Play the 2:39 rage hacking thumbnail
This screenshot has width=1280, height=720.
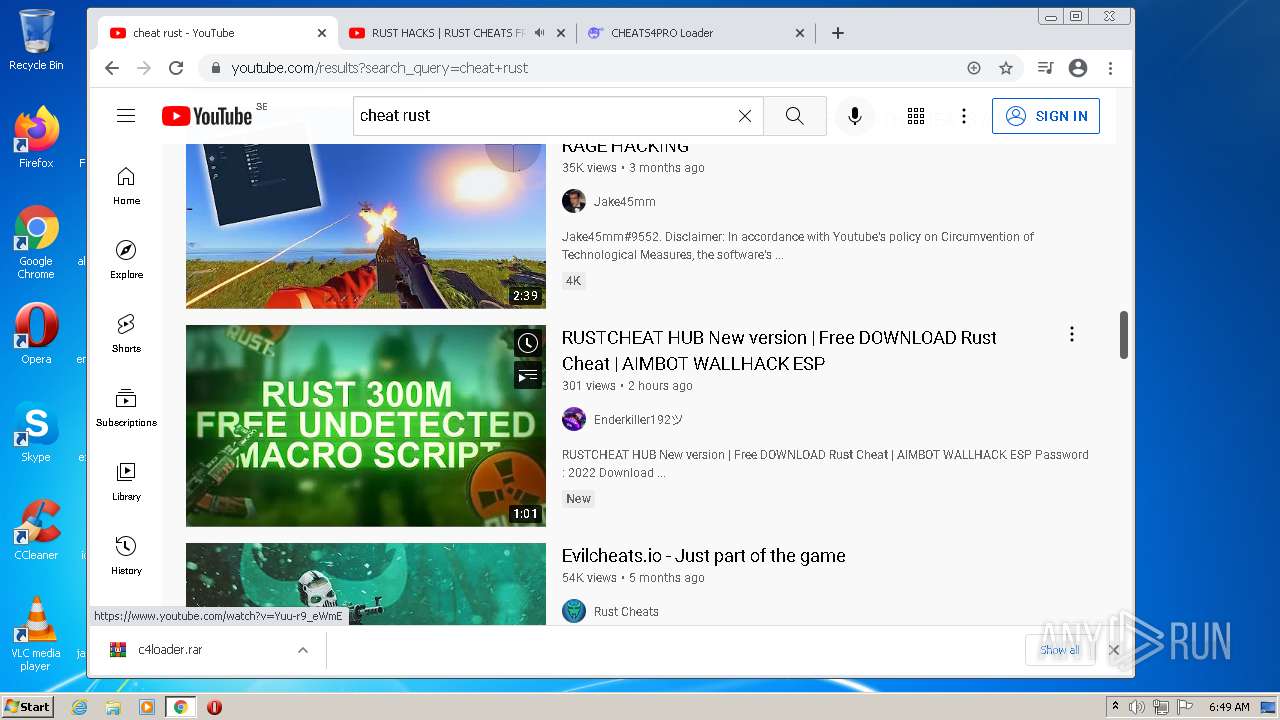(366, 226)
